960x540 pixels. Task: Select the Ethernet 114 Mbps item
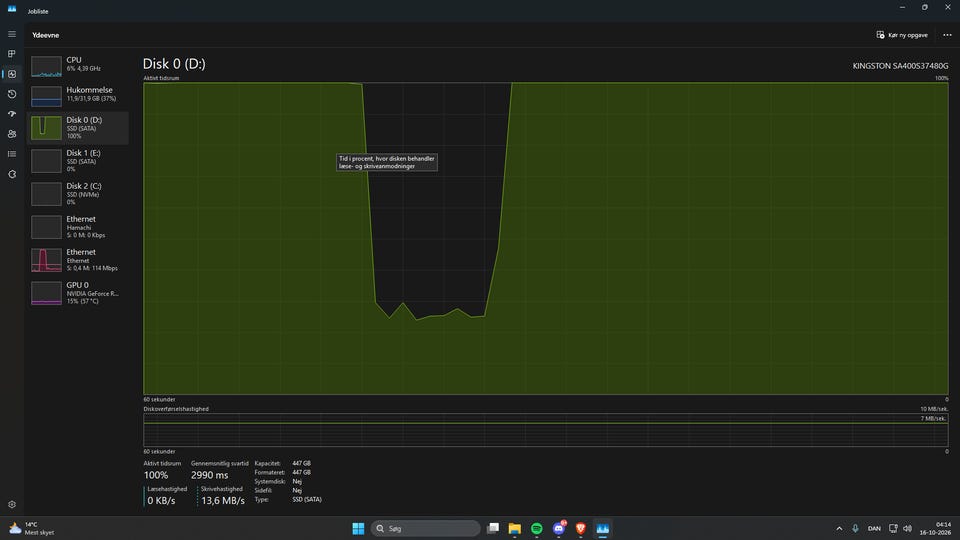point(78,260)
